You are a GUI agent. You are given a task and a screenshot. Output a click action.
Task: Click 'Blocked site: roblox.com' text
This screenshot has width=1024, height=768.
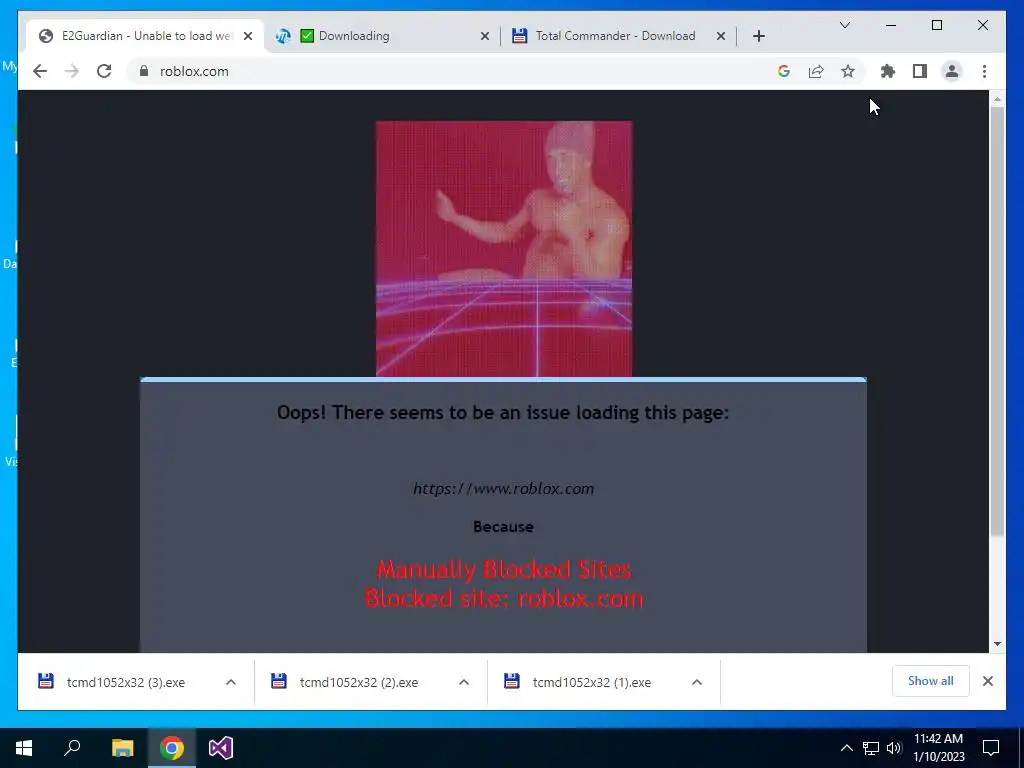504,599
